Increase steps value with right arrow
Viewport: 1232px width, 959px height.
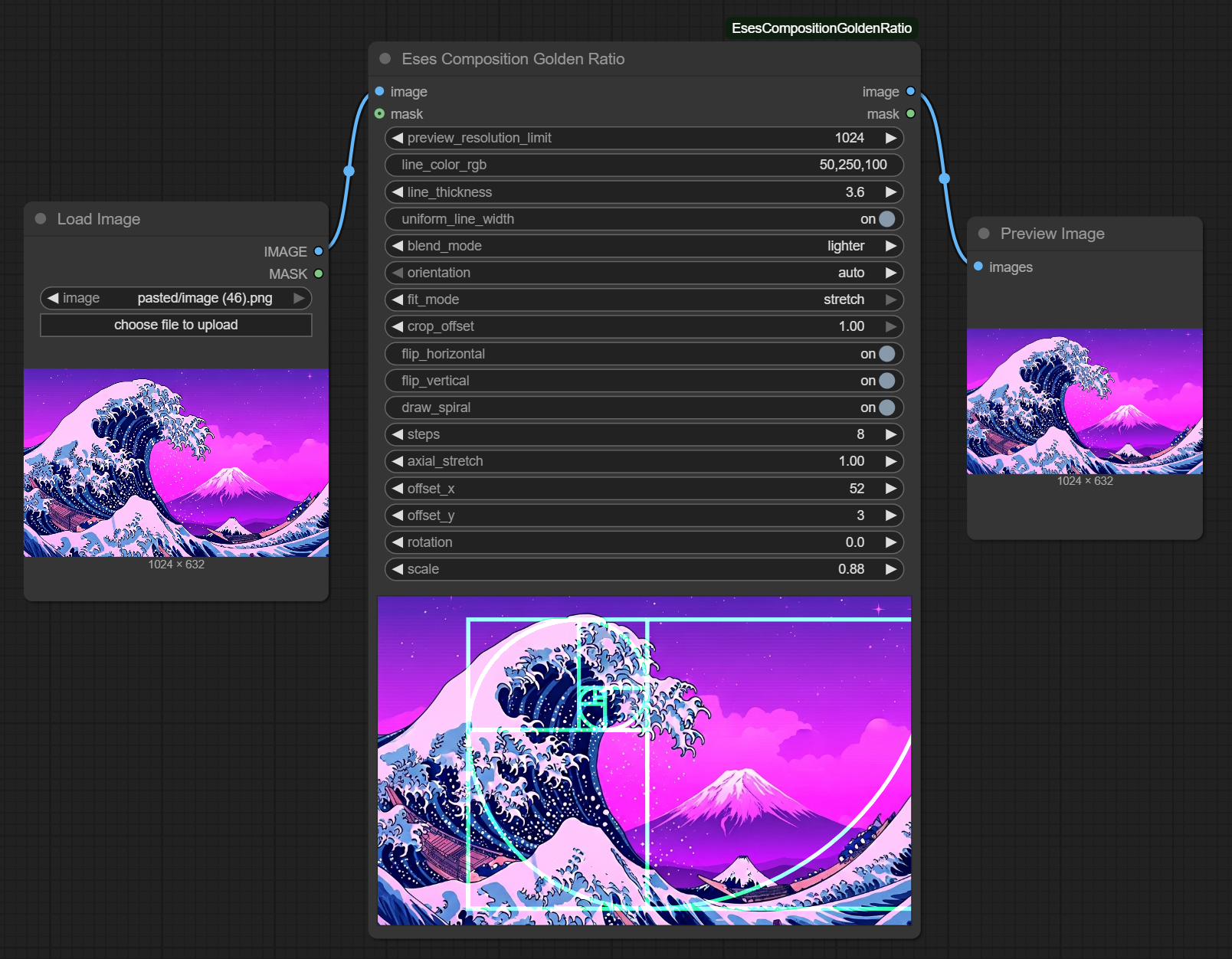(890, 434)
